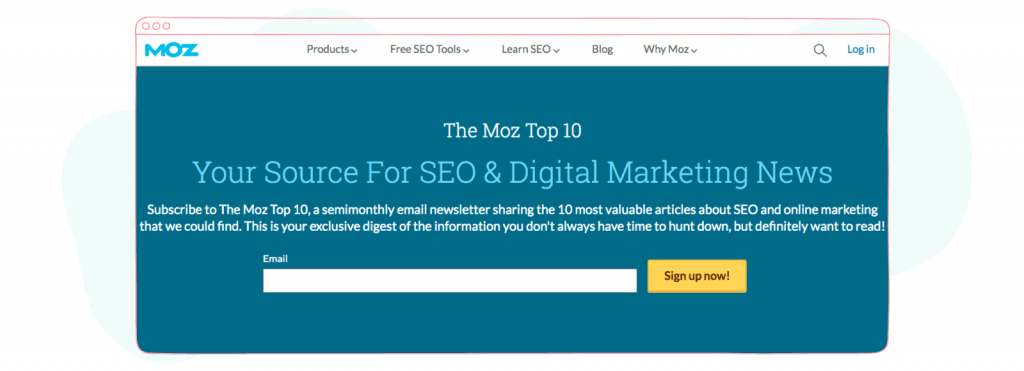Click the headline about Digital Marketing News
This screenshot has height=371, width=1024.
pyautogui.click(x=513, y=172)
